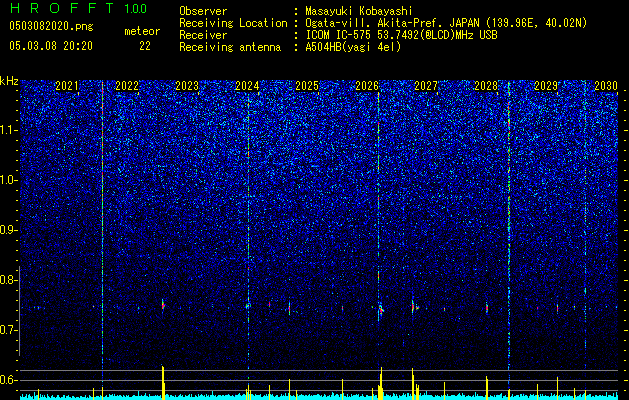Click the 2023 time marker
This screenshot has height=400, width=629.
point(187,86)
